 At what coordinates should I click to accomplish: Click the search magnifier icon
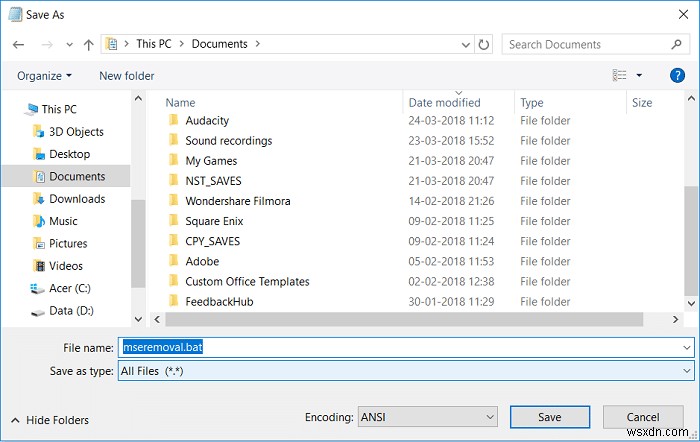676,44
